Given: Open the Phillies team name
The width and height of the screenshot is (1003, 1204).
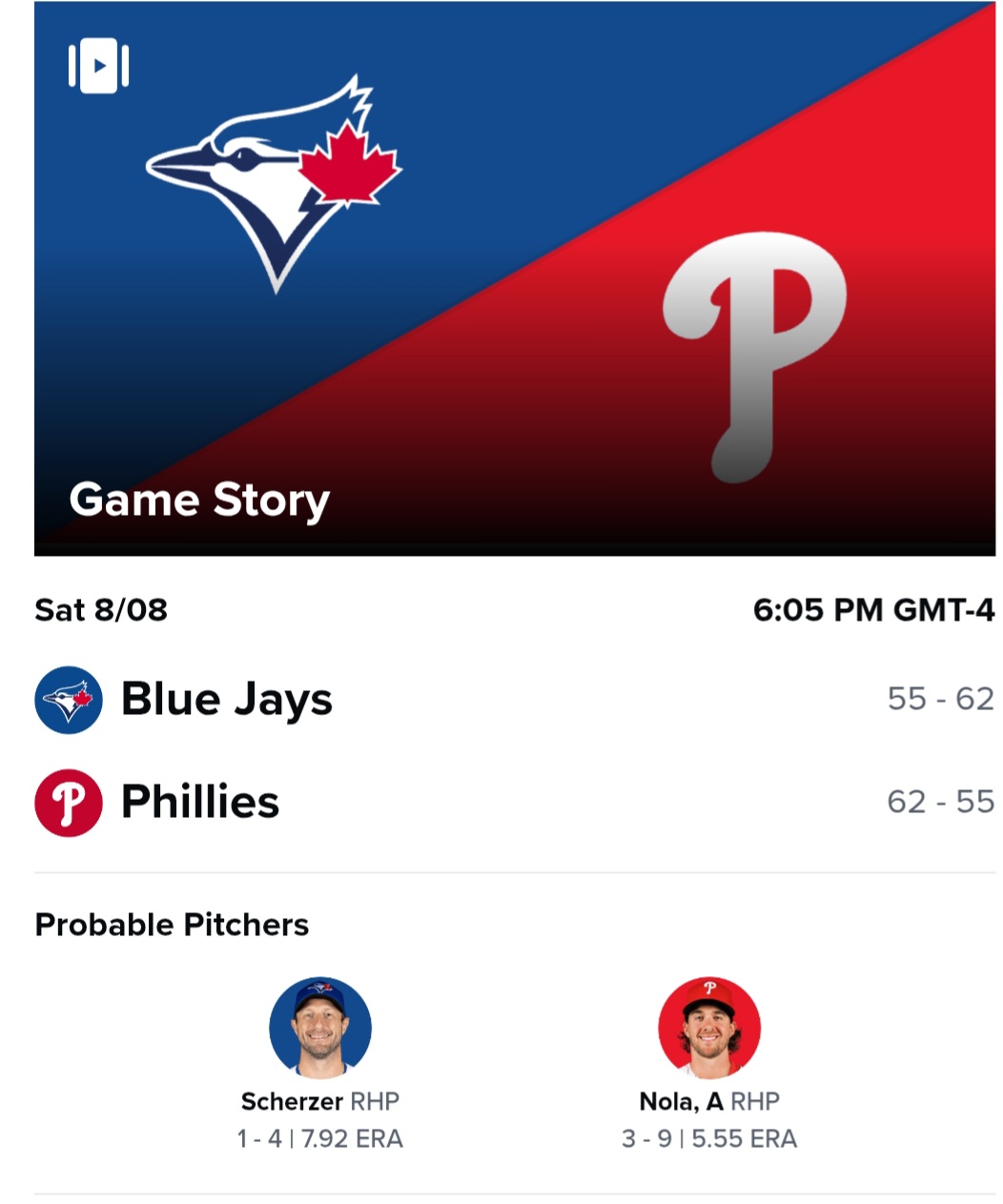Looking at the screenshot, I should click(x=200, y=802).
